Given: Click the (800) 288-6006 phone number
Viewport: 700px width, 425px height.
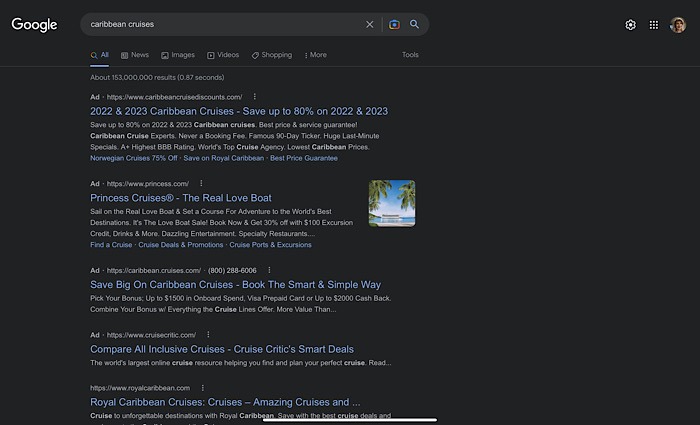Looking at the screenshot, I should click(232, 271).
